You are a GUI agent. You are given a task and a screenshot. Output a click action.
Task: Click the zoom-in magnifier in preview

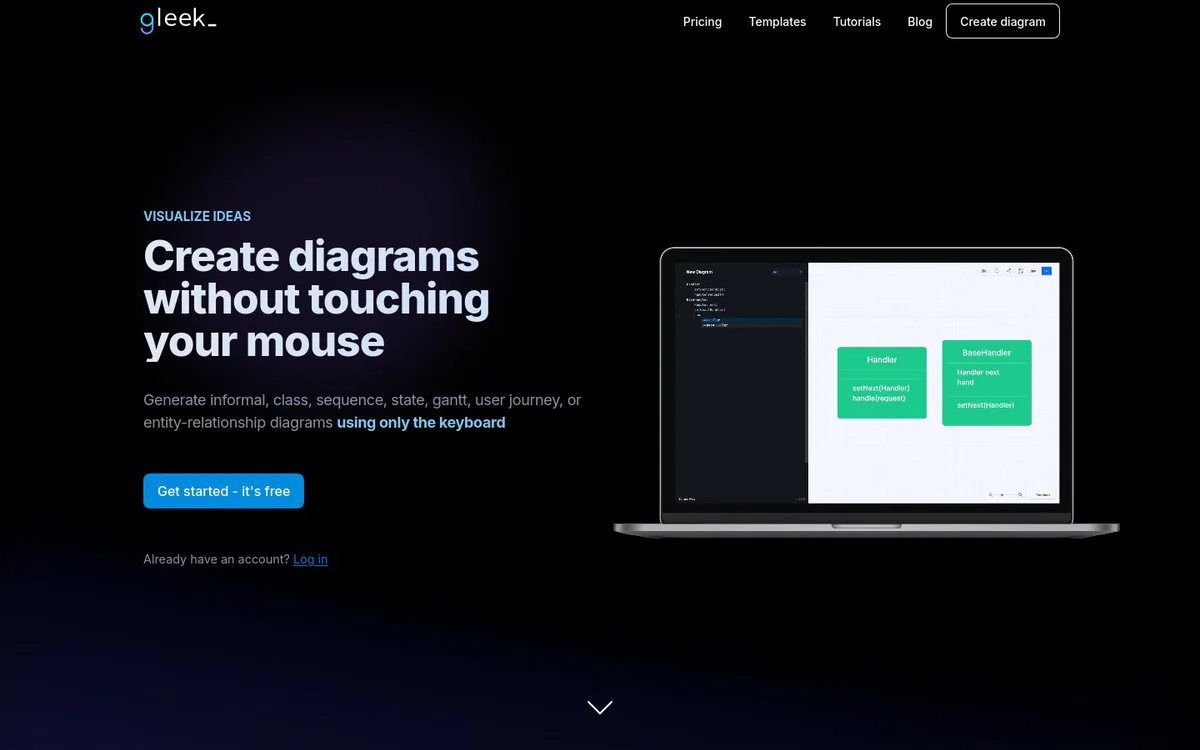(x=1020, y=495)
